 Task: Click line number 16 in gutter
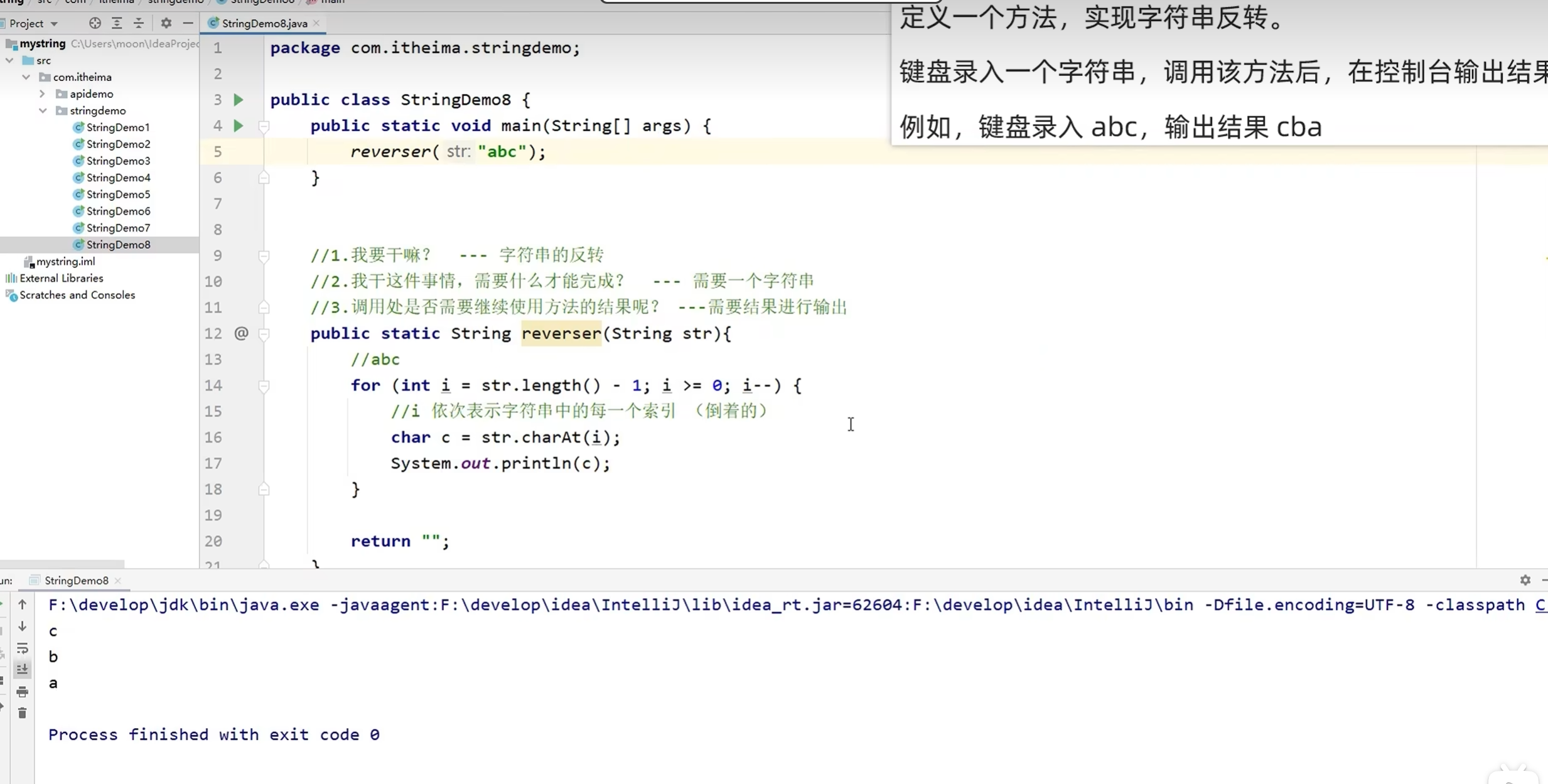tap(213, 438)
